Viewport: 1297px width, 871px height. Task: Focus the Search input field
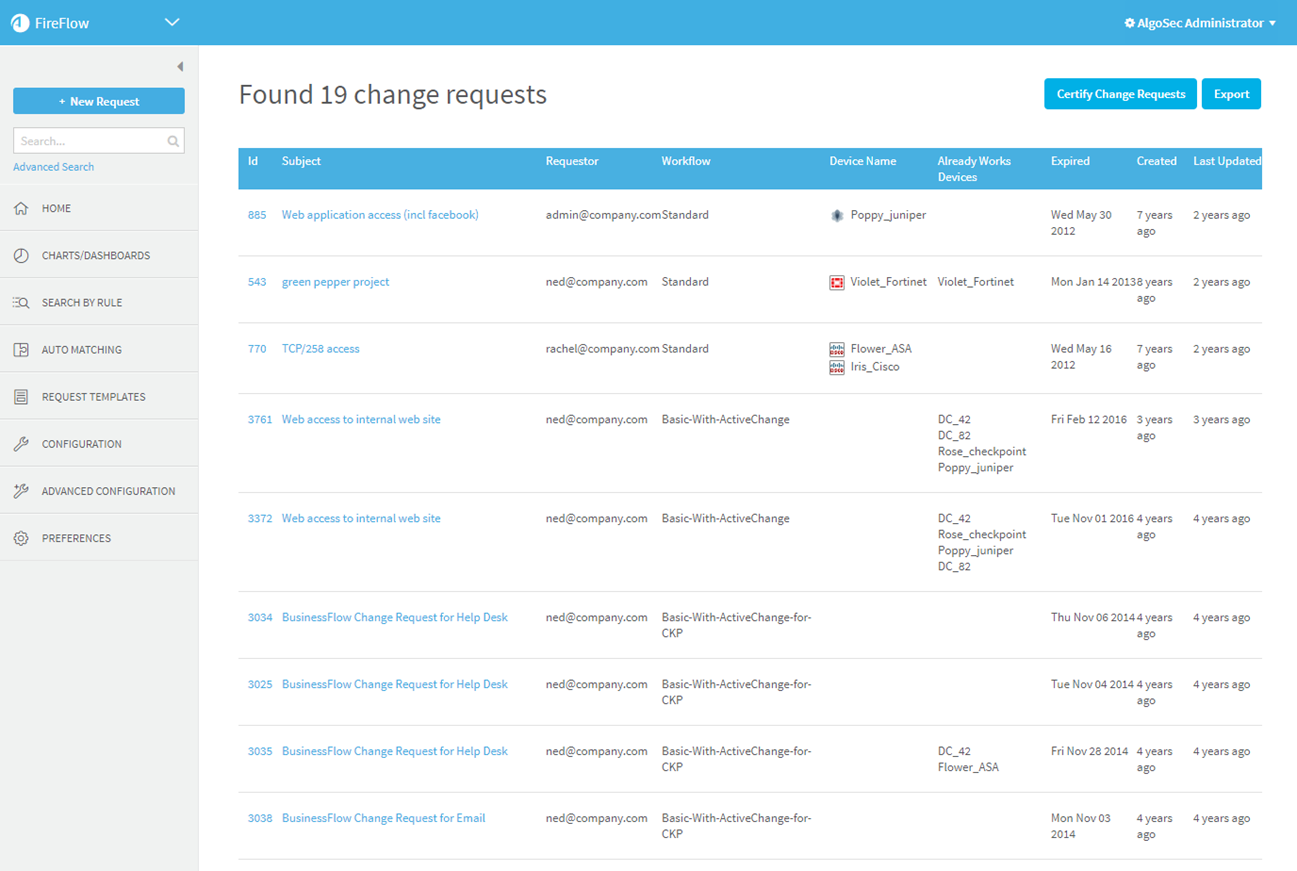click(90, 141)
